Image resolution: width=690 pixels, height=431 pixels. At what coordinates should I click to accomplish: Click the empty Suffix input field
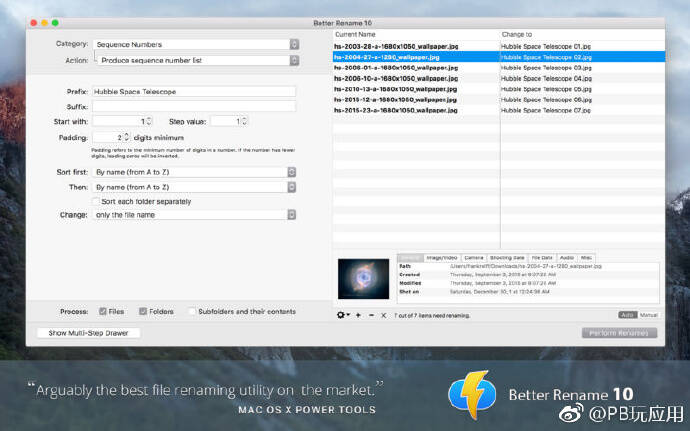pyautogui.click(x=194, y=107)
